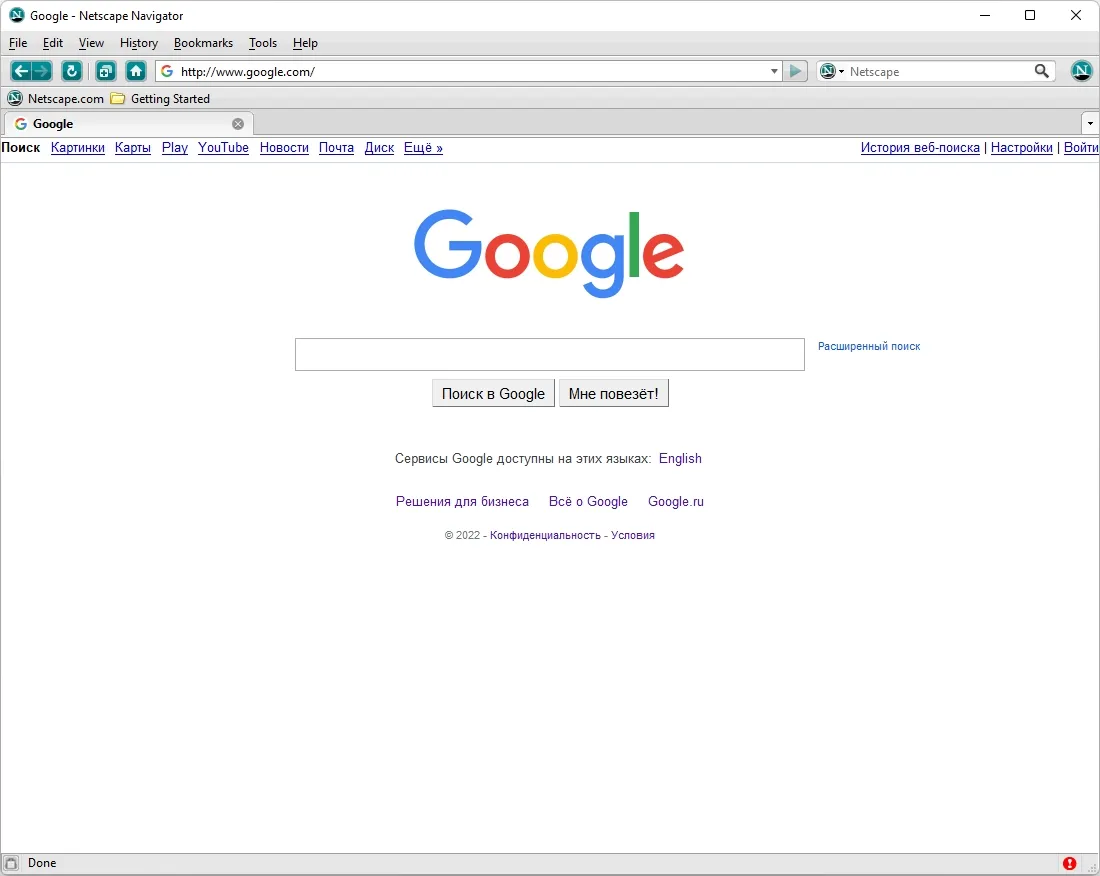Click into the Google search input field
Viewport: 1100px width, 876px height.
tap(549, 354)
